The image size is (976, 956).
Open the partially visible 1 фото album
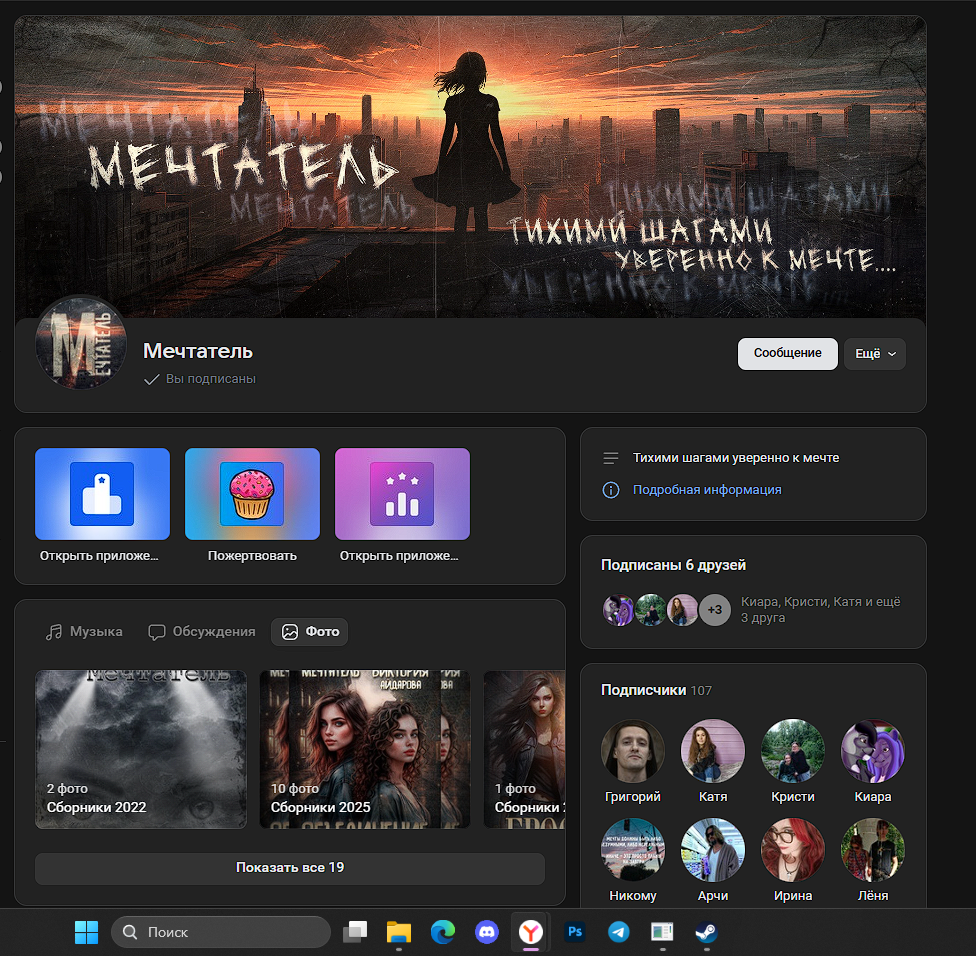[524, 749]
